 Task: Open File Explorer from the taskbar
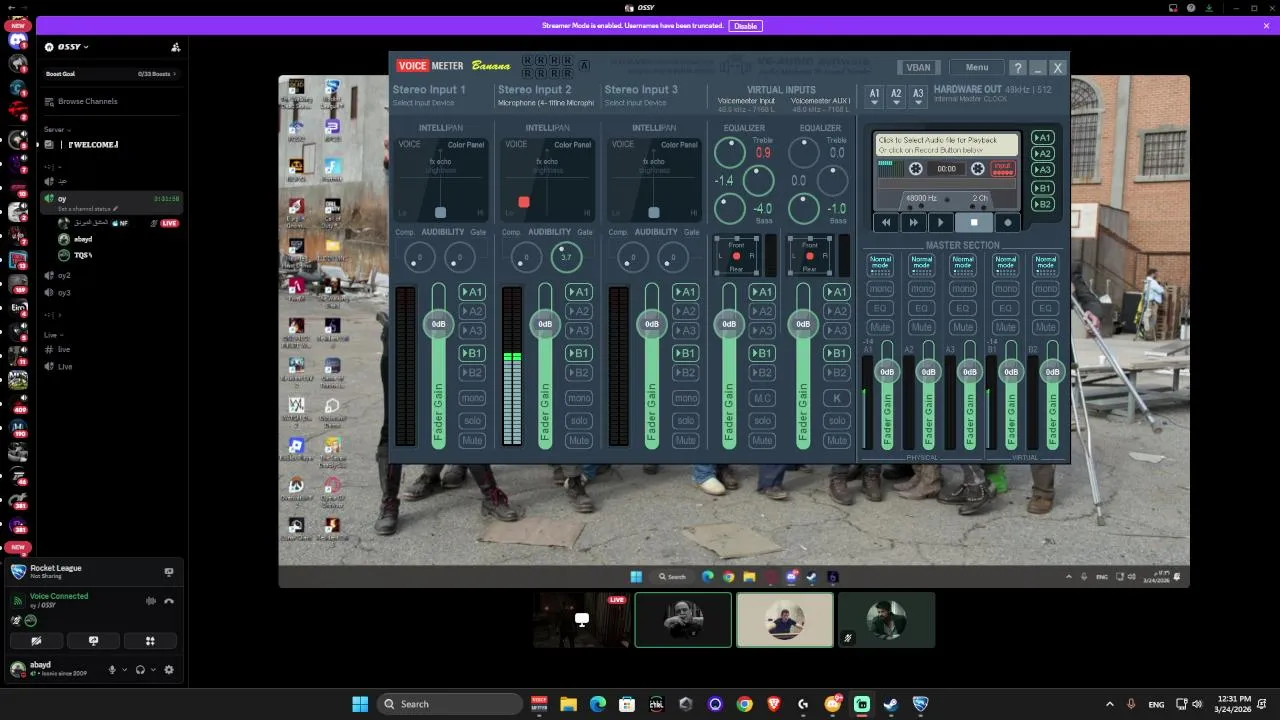568,704
